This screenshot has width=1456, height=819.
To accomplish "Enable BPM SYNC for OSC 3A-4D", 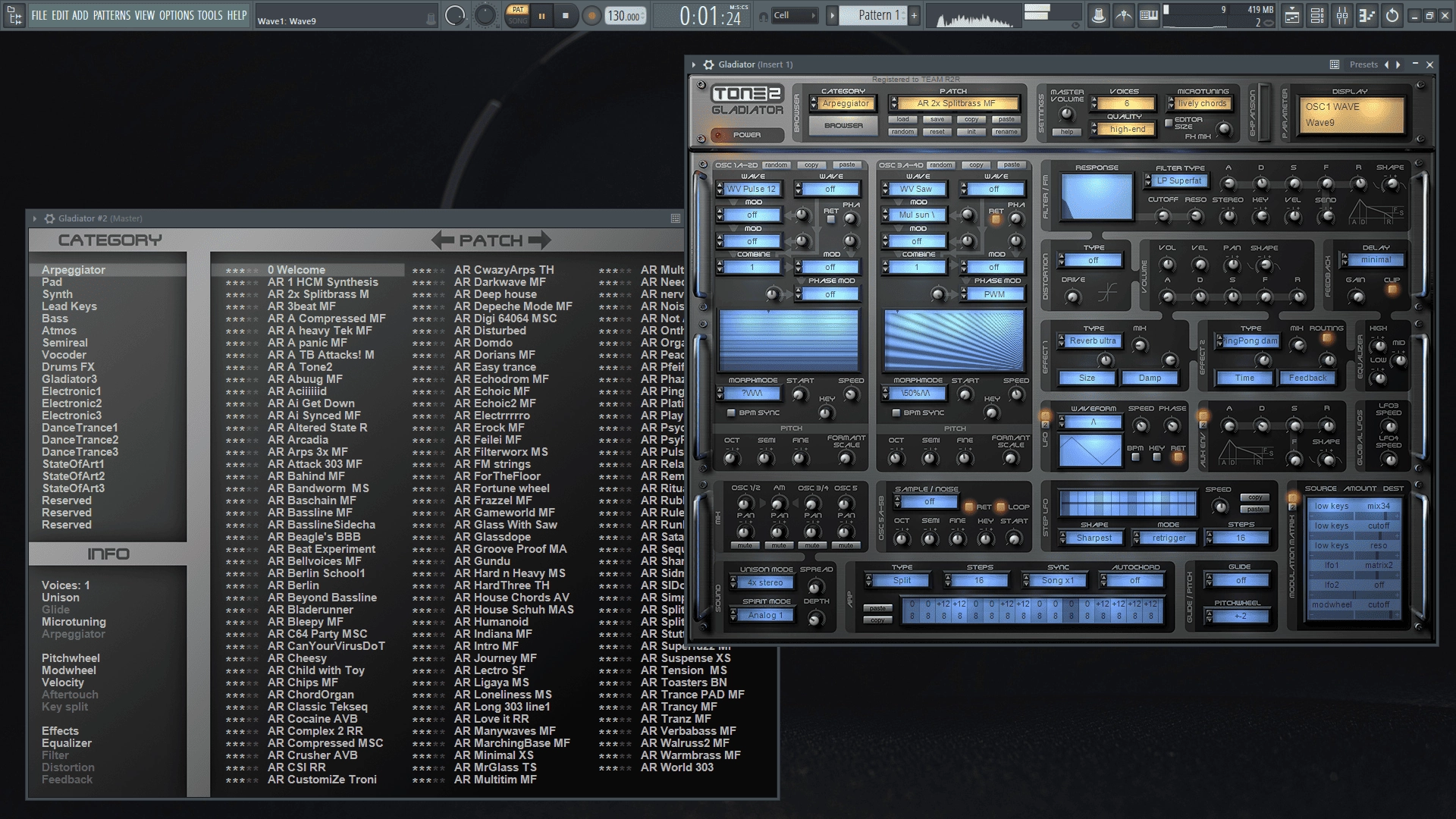I will pos(896,413).
